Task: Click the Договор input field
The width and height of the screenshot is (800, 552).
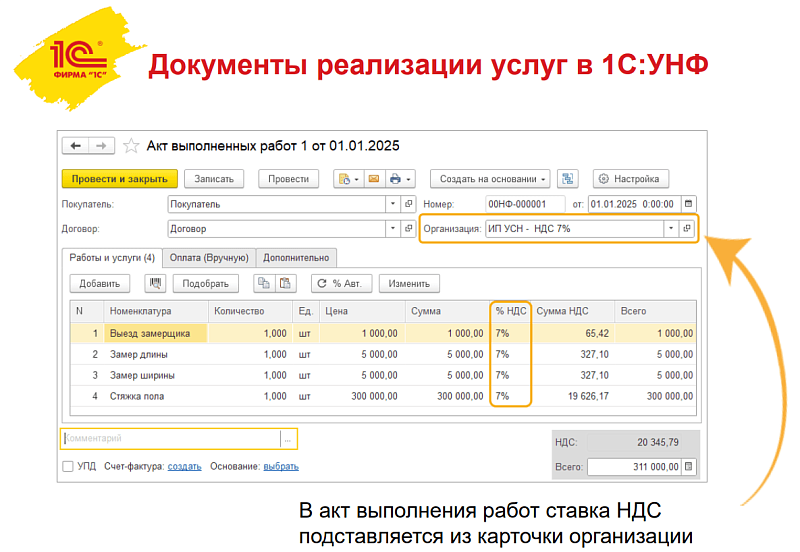Action: pyautogui.click(x=277, y=229)
